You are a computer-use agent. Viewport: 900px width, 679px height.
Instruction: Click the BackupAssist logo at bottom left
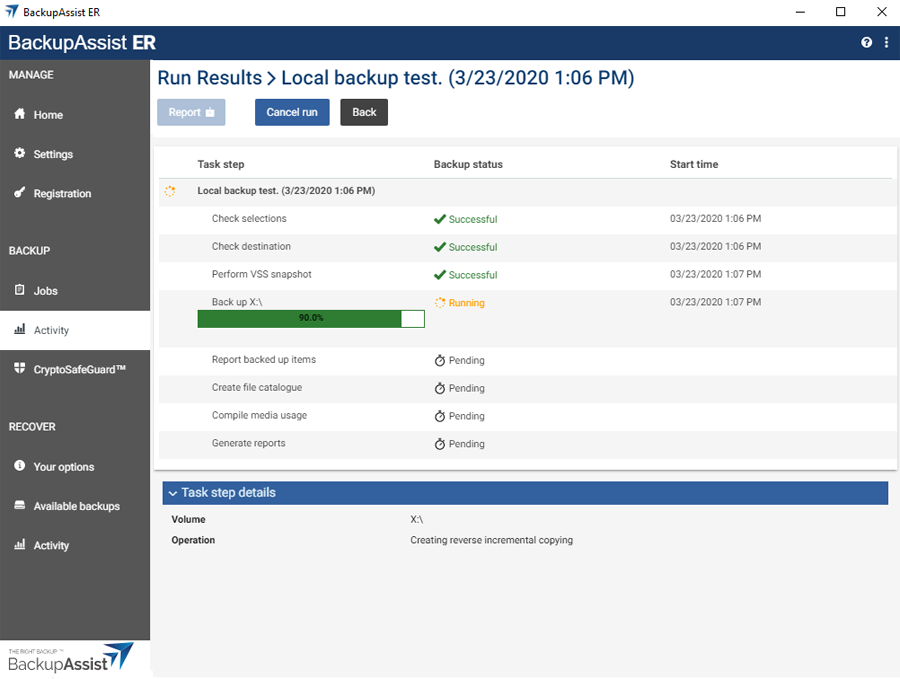[x=71, y=658]
